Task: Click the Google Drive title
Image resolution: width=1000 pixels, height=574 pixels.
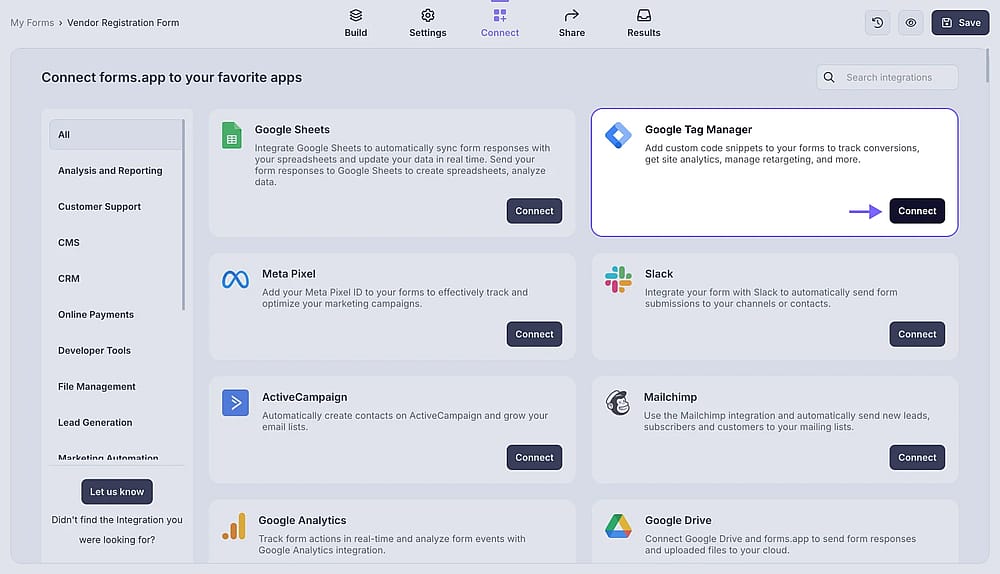Action: click(678, 520)
